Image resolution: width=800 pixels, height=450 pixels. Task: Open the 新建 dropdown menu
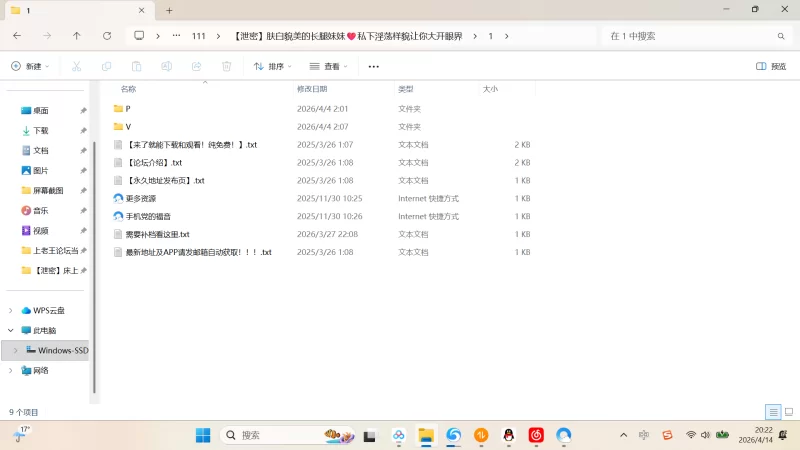[x=30, y=66]
